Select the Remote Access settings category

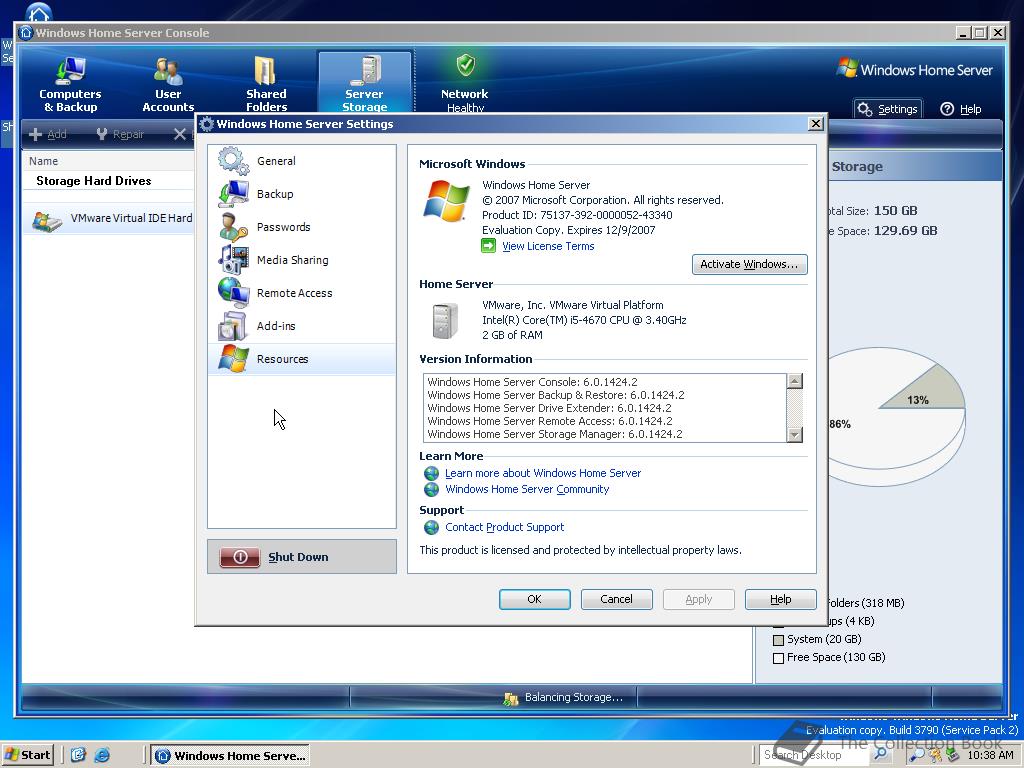click(x=302, y=293)
